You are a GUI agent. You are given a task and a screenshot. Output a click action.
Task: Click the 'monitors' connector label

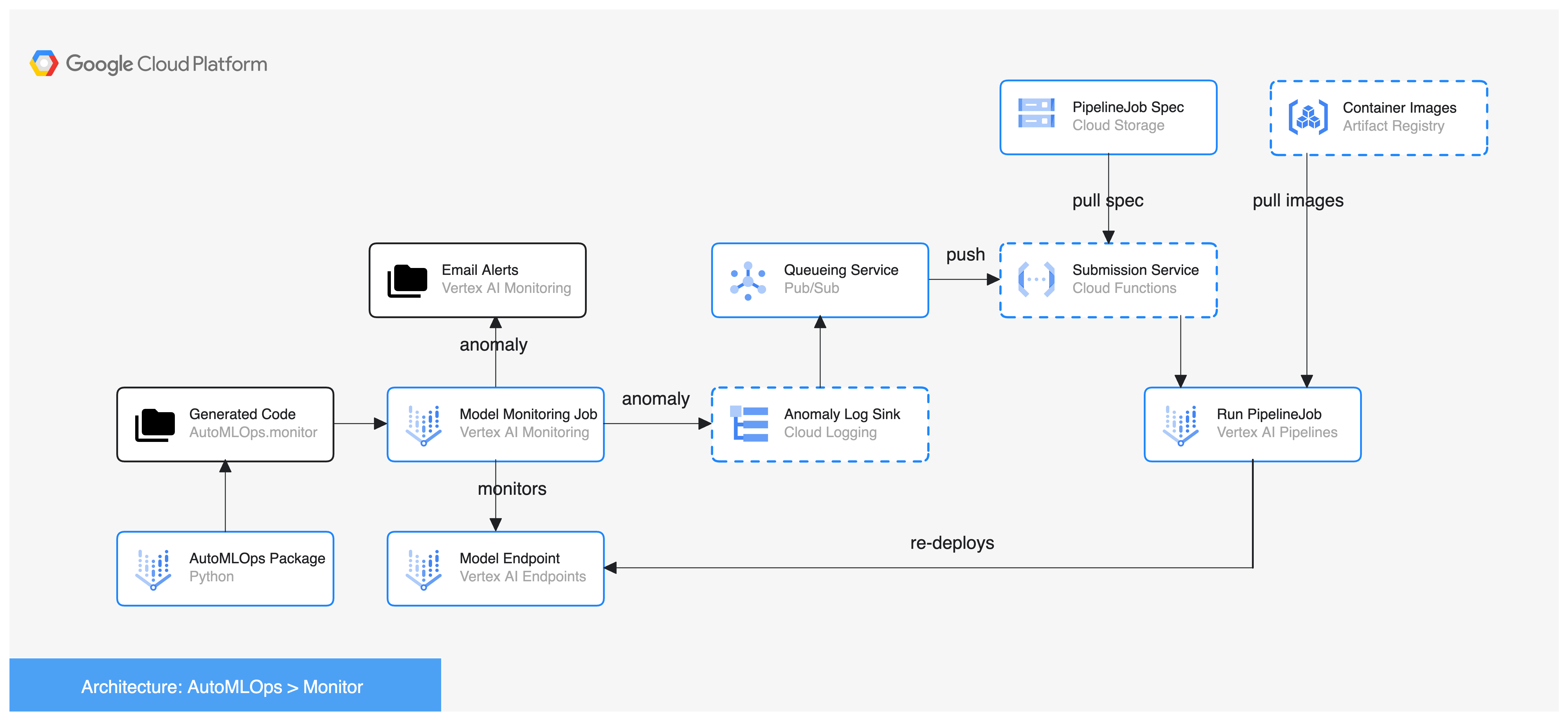511,488
